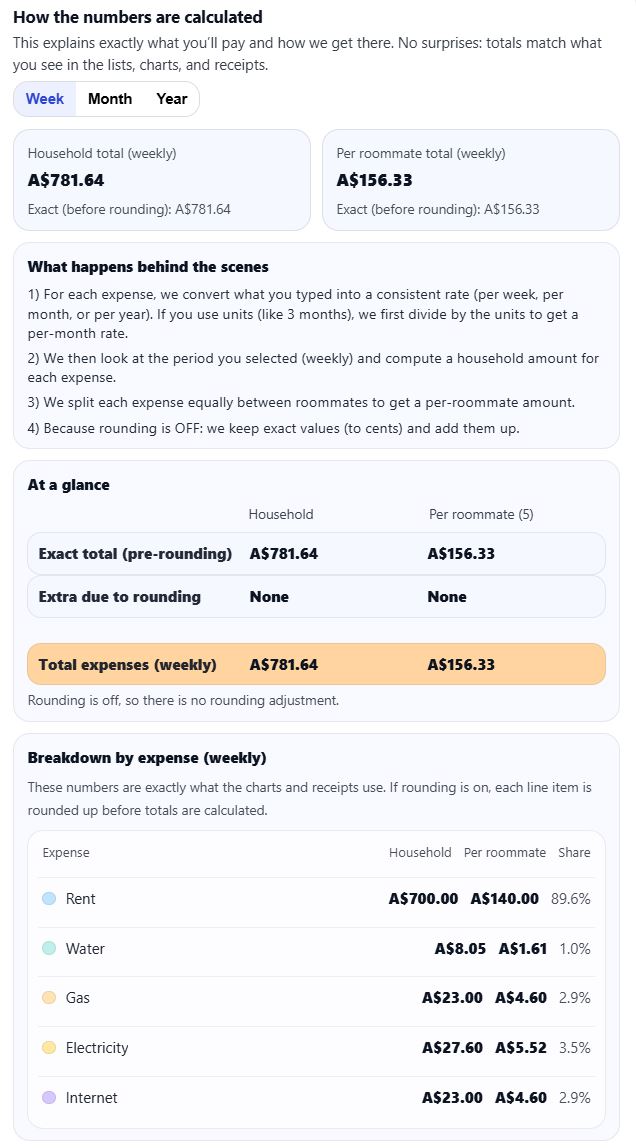The width and height of the screenshot is (636, 1148).
Task: Select the Electricity expense row
Action: click(318, 1047)
